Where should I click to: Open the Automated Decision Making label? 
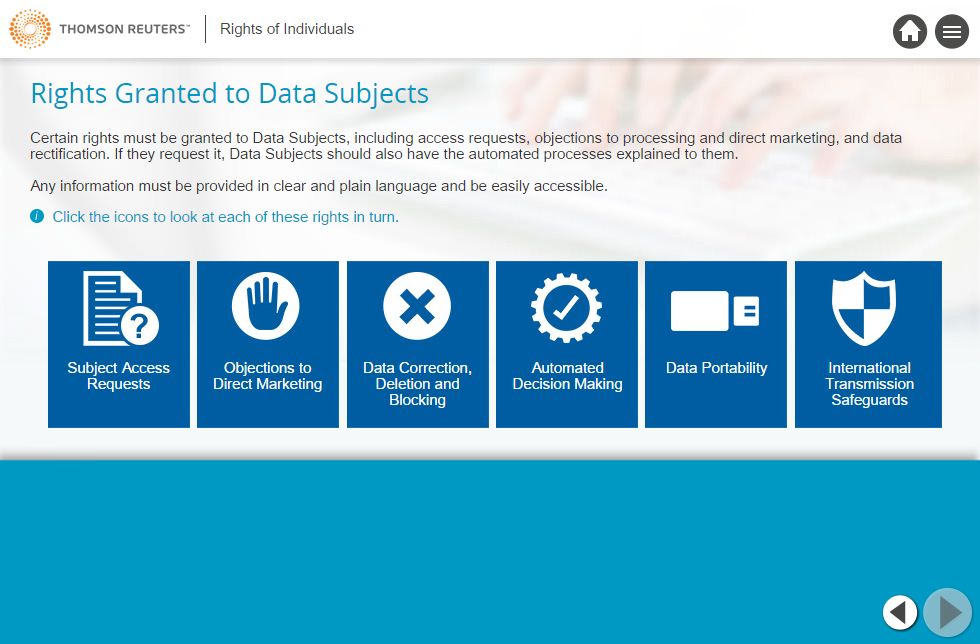(x=567, y=376)
